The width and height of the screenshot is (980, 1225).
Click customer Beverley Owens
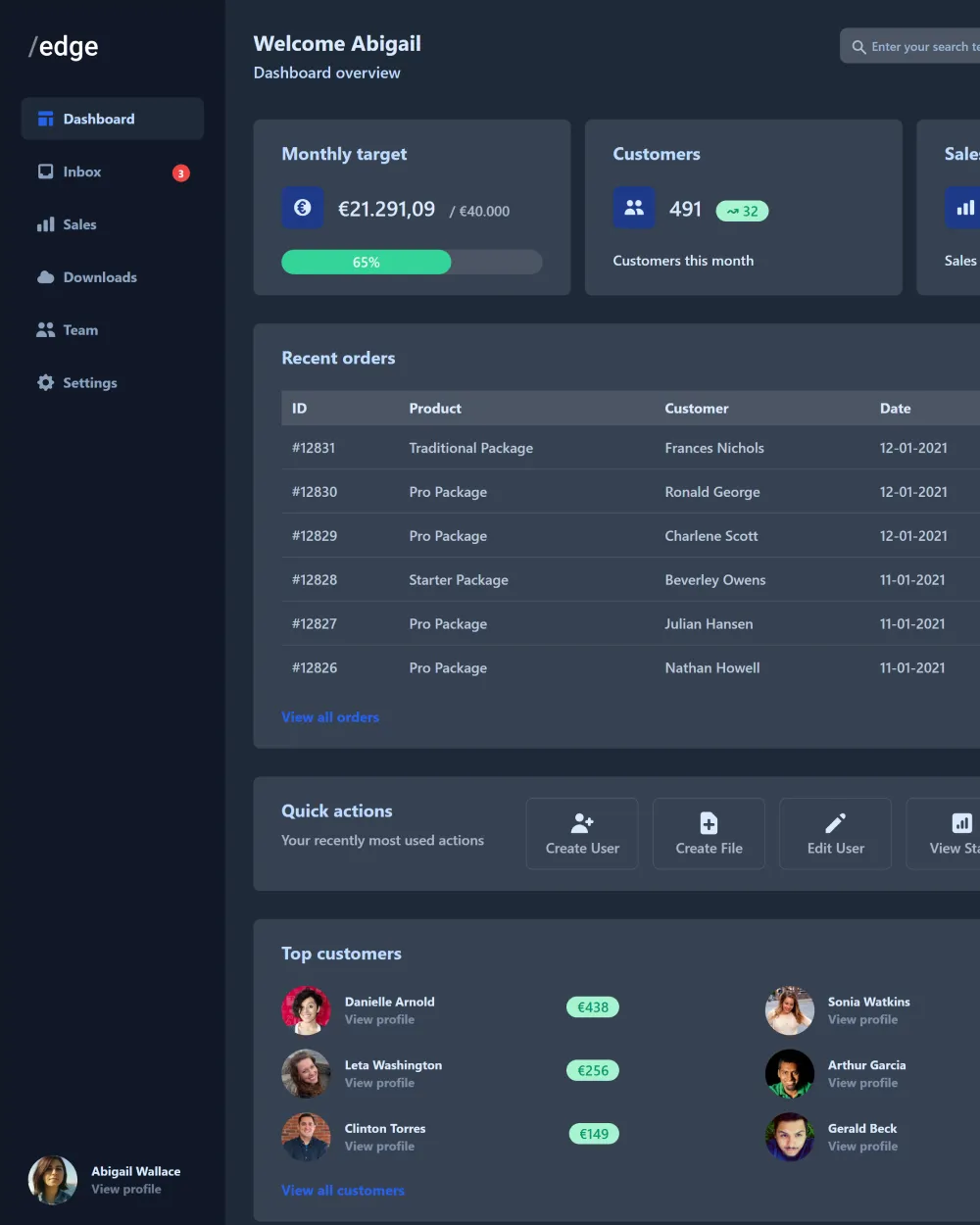point(715,580)
